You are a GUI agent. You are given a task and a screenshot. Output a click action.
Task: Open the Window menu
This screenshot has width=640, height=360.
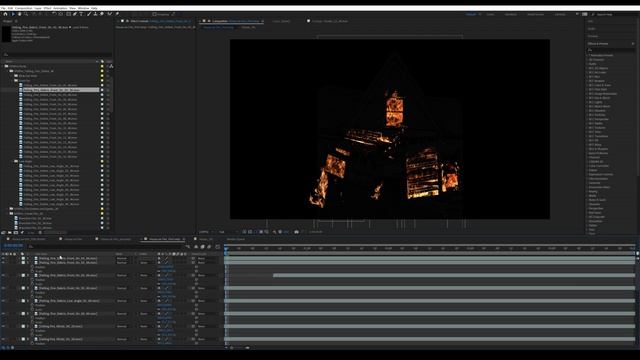coord(83,8)
